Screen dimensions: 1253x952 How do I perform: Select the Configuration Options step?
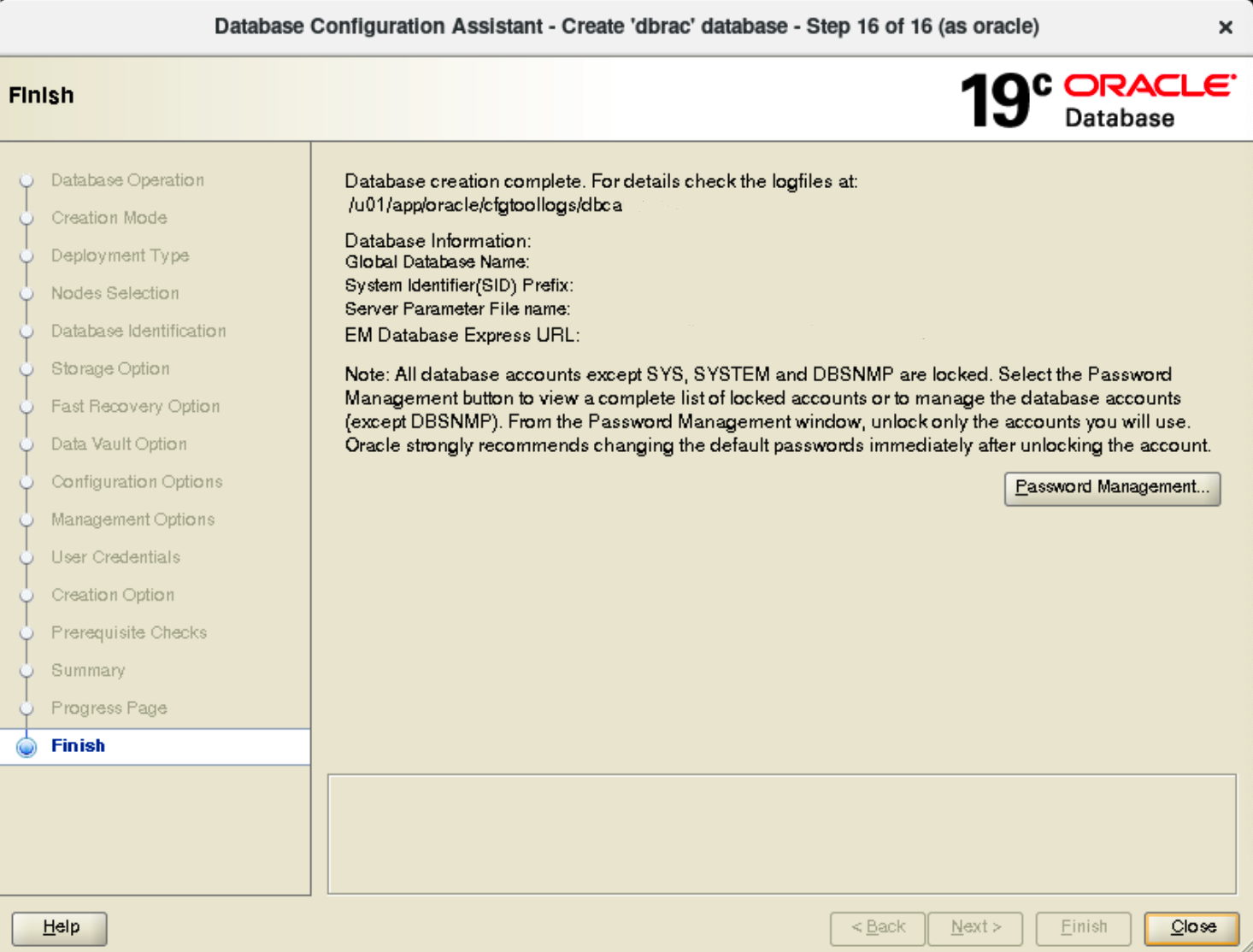click(137, 481)
